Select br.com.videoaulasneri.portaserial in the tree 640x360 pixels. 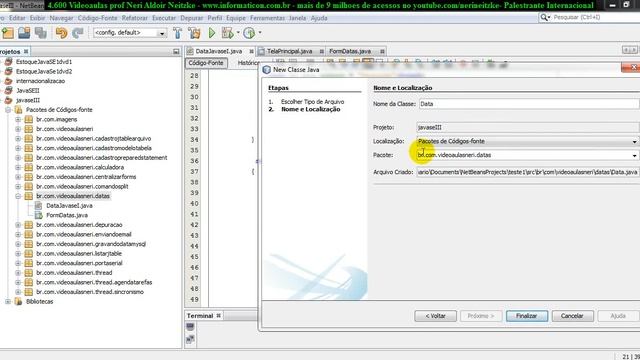tap(79, 263)
